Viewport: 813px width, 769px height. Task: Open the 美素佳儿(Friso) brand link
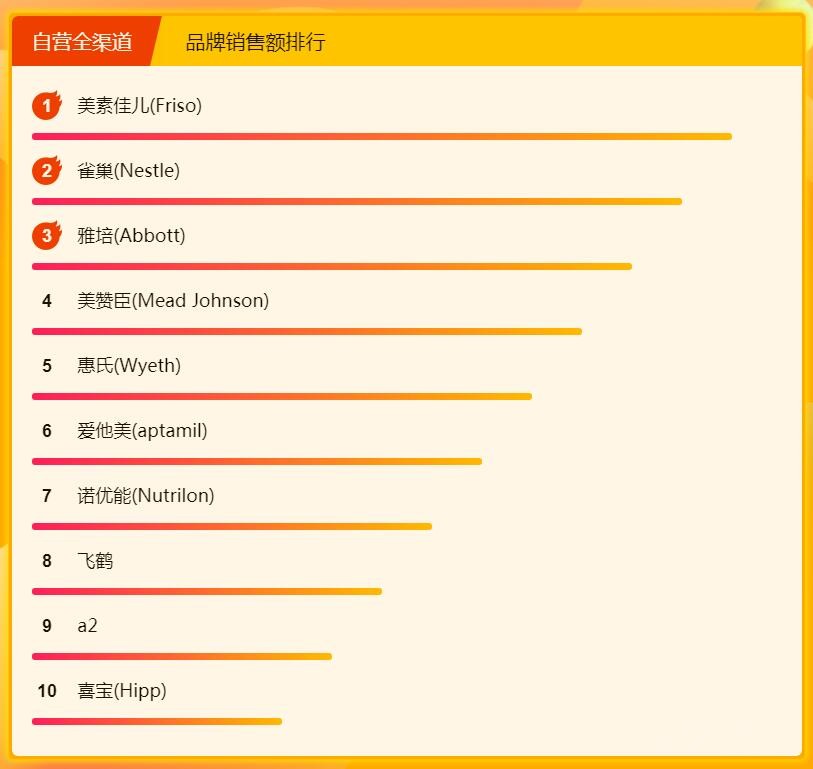pos(139,106)
